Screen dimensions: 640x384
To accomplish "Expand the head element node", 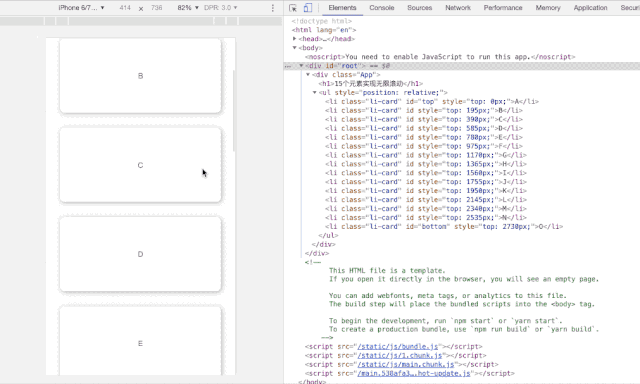I will 294,39.
